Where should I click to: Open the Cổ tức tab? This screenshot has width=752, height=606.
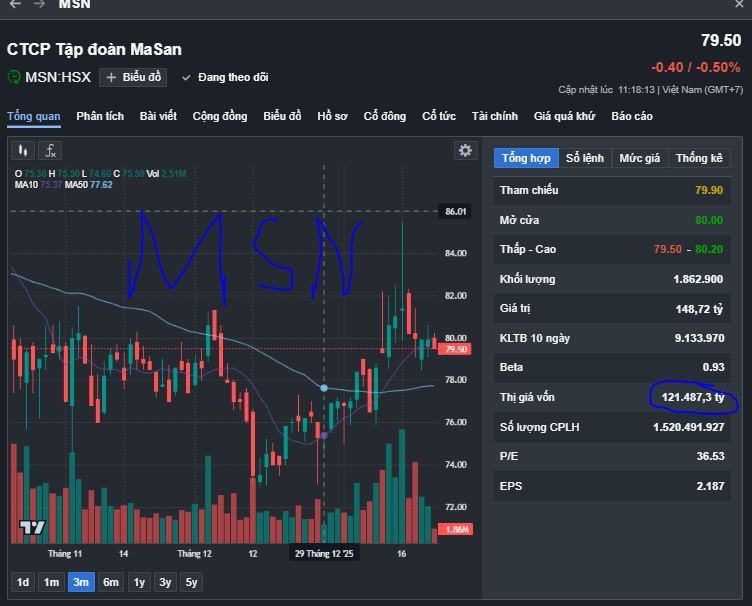pos(439,116)
